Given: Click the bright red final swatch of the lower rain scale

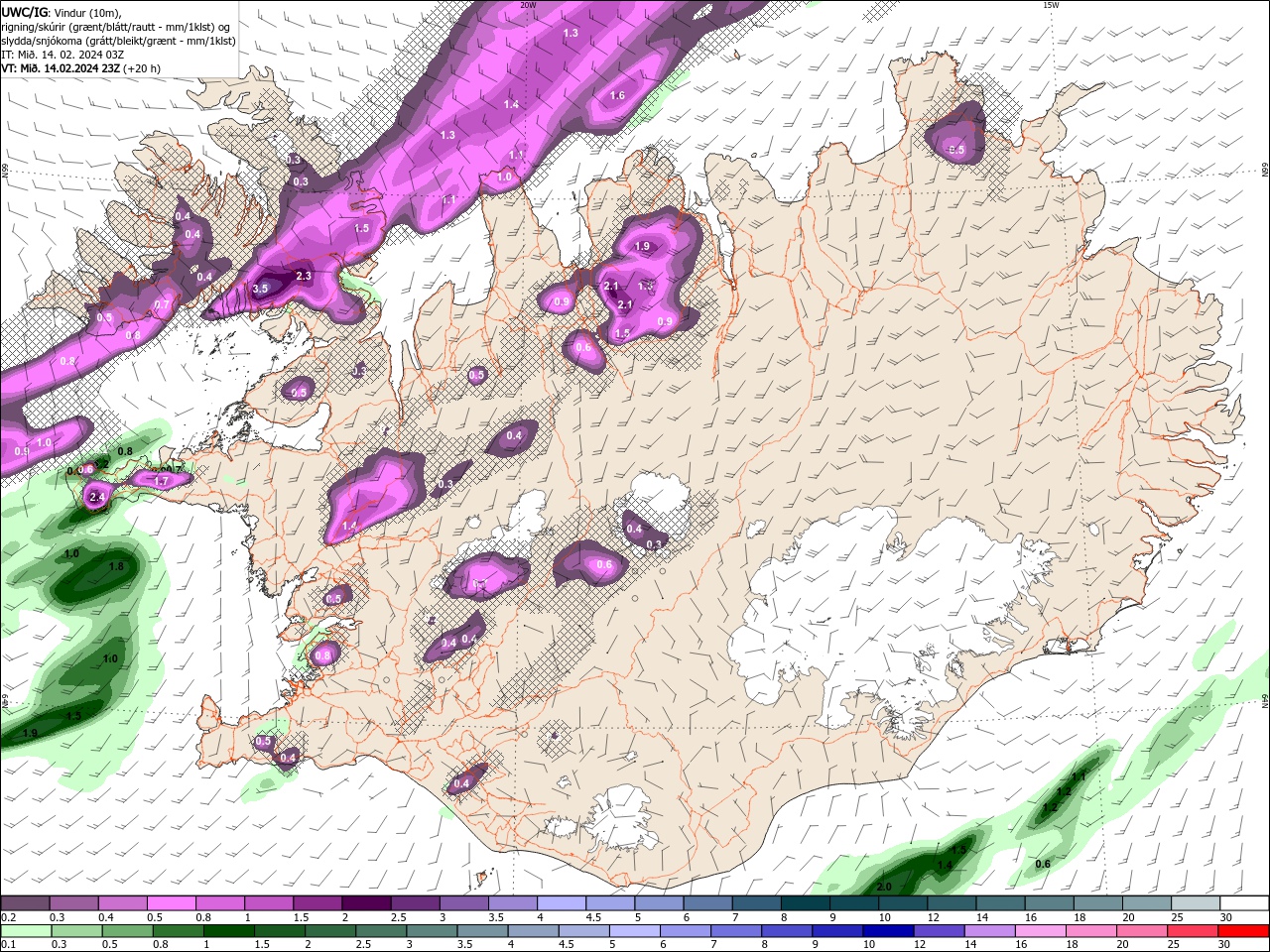Looking at the screenshot, I should tap(1244, 930).
